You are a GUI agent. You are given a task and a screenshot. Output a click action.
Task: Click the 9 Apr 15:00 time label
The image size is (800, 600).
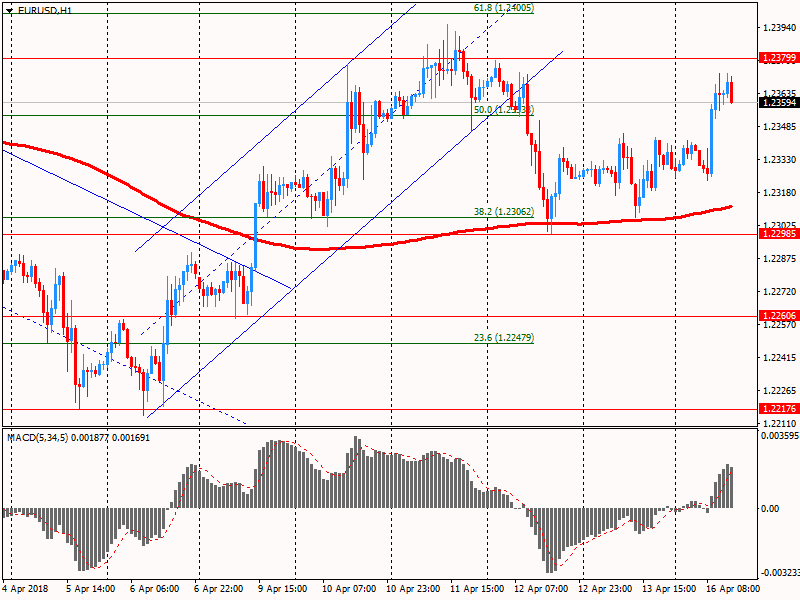pyautogui.click(x=282, y=589)
